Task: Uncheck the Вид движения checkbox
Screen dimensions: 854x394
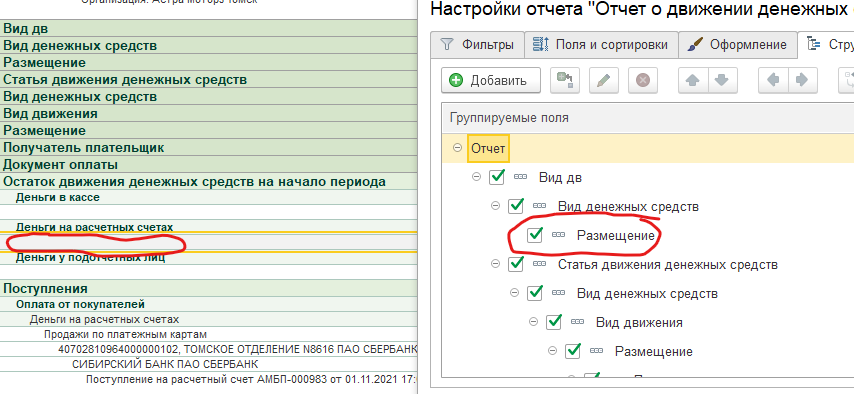Action: (554, 322)
